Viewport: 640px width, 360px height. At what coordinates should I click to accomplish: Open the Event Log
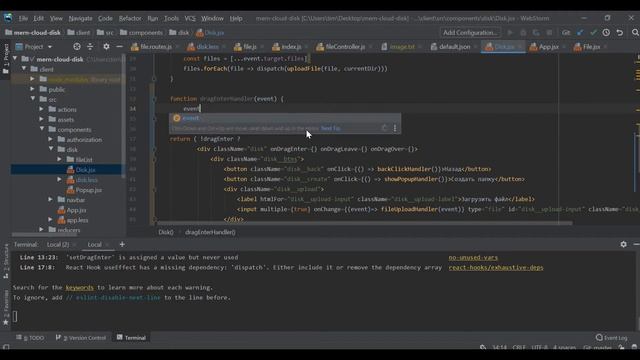pos(611,338)
